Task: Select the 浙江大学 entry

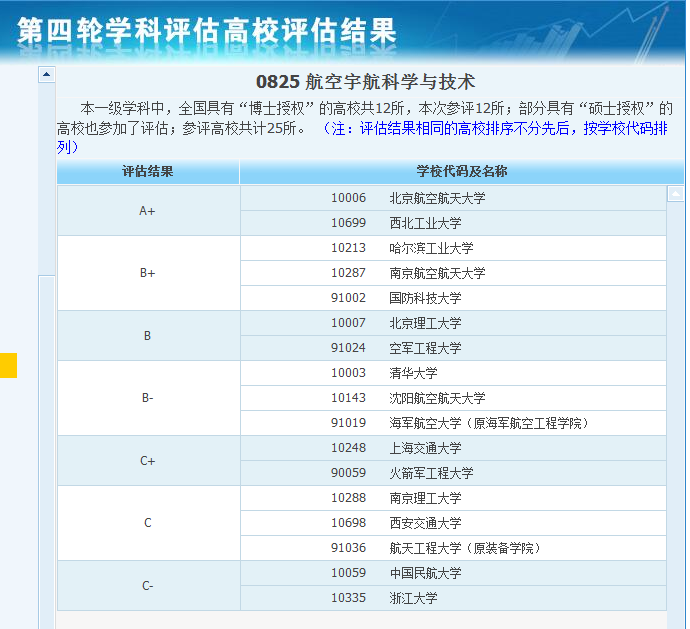Action: 413,598
